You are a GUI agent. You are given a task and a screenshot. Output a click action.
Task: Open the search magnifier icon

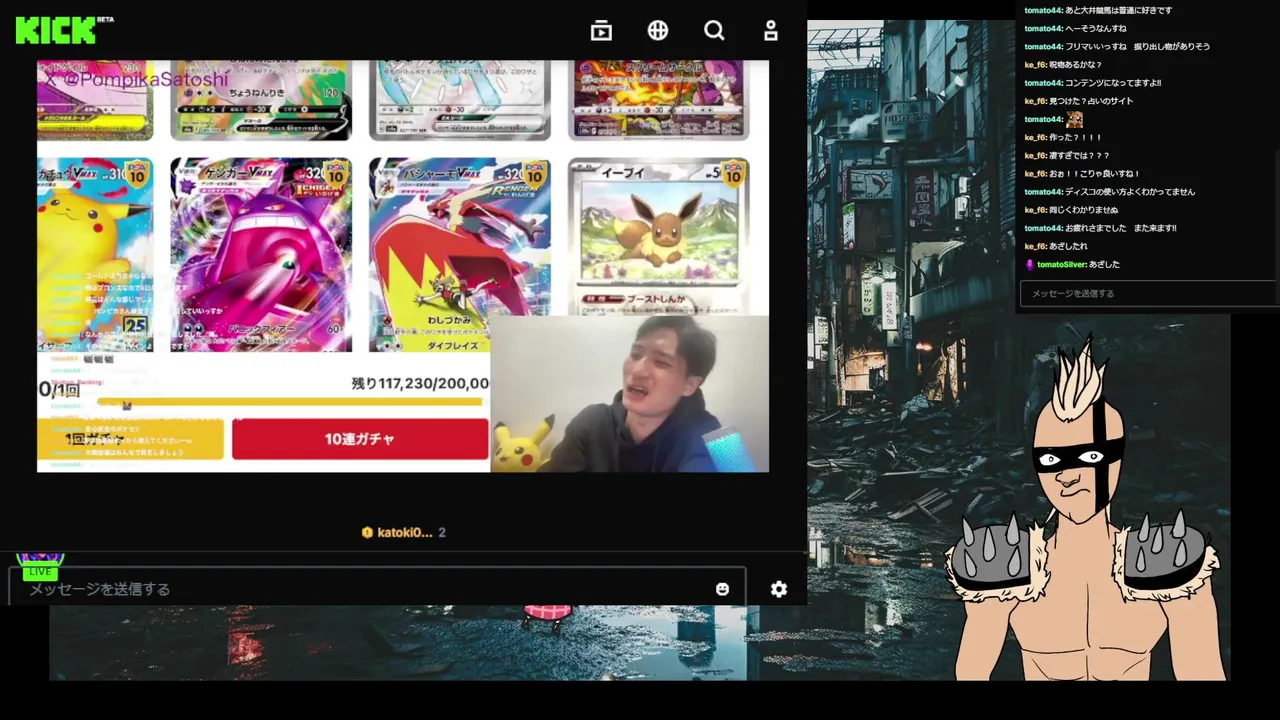(x=714, y=31)
